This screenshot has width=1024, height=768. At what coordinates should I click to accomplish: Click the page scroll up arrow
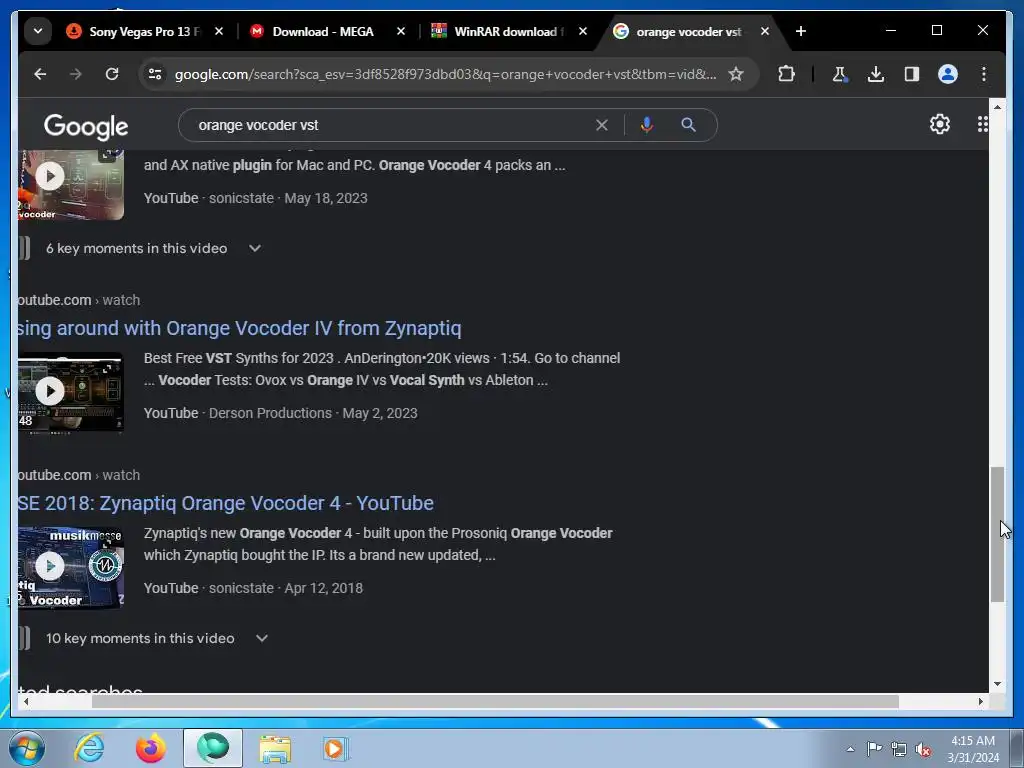997,106
